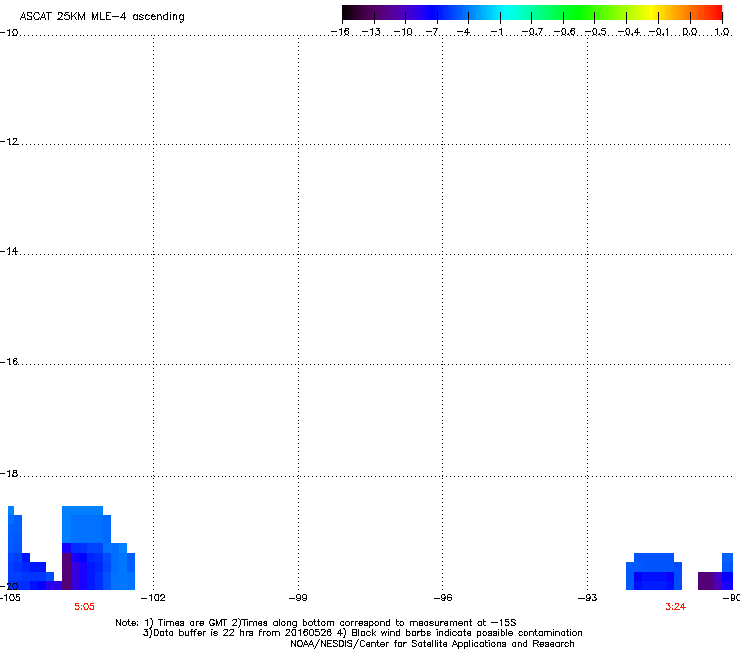The height and width of the screenshot is (650, 740).
Task: Pick the cyan section of color bar
Action: point(507,12)
